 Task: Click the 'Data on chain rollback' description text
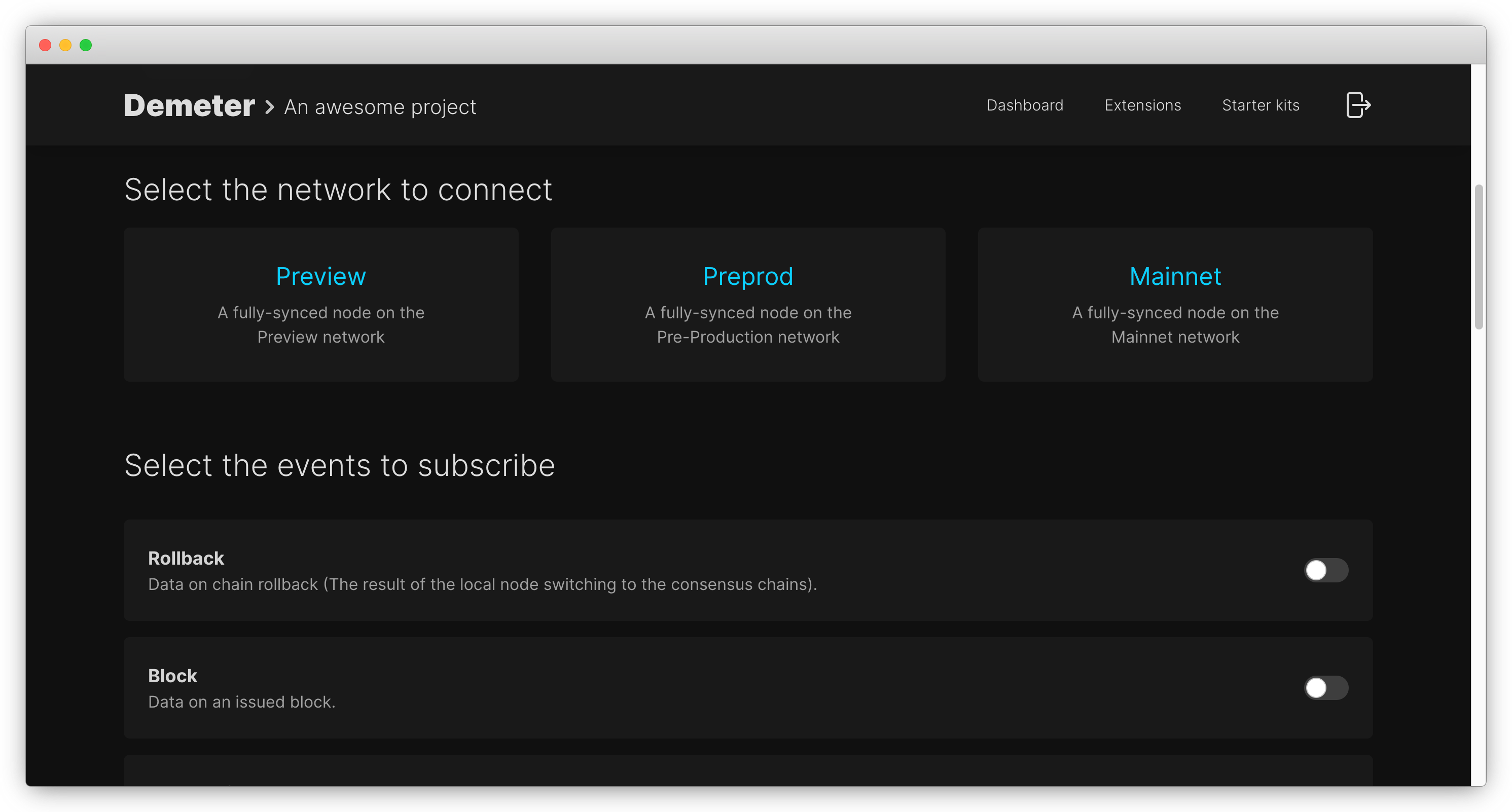point(482,584)
